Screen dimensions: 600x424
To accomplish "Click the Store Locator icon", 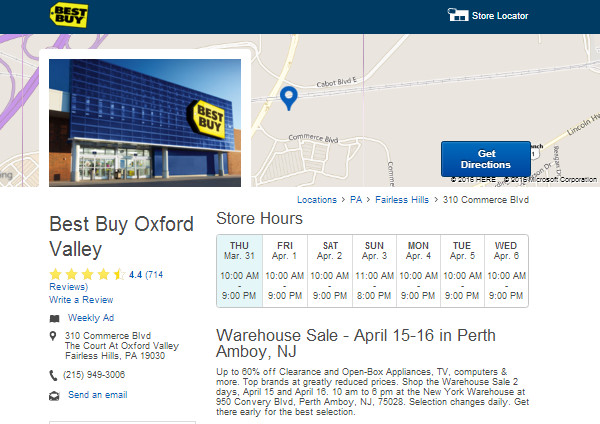I will point(456,16).
